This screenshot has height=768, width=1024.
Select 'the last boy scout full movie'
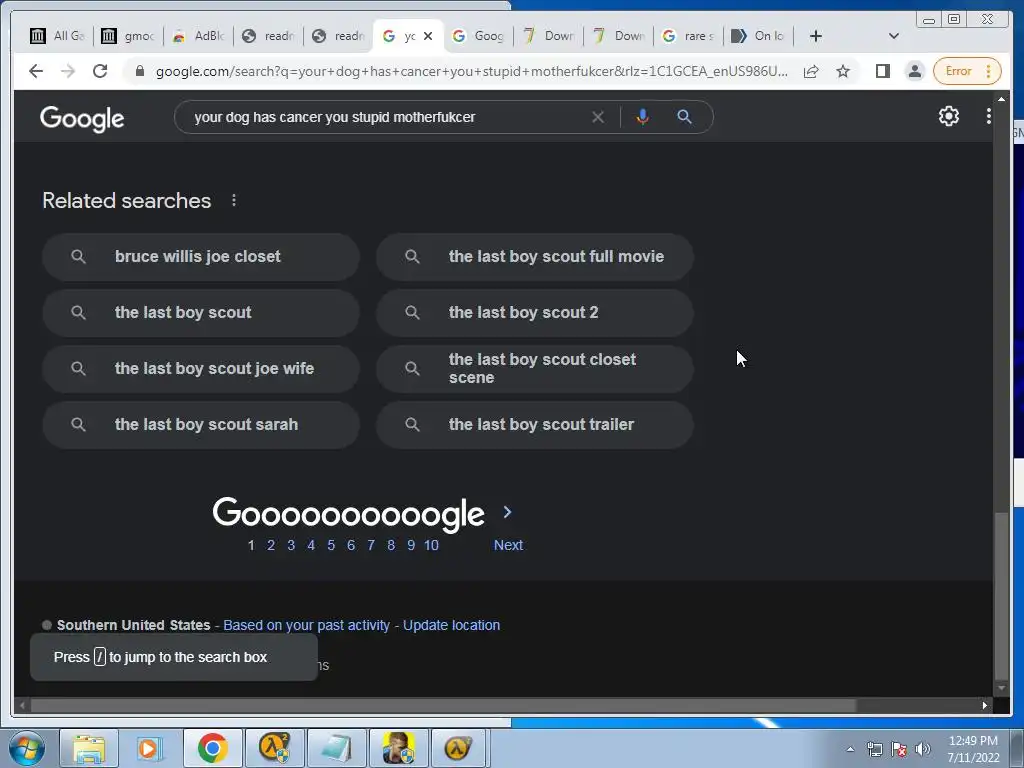(535, 257)
